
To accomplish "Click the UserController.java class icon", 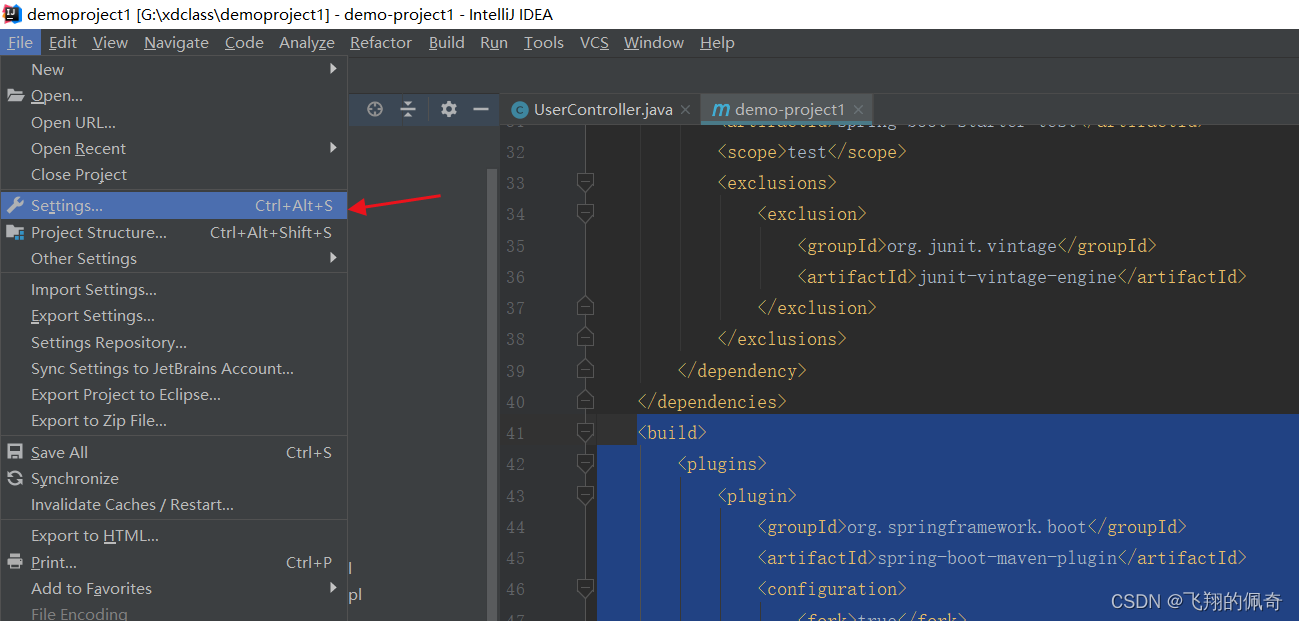I will (519, 110).
